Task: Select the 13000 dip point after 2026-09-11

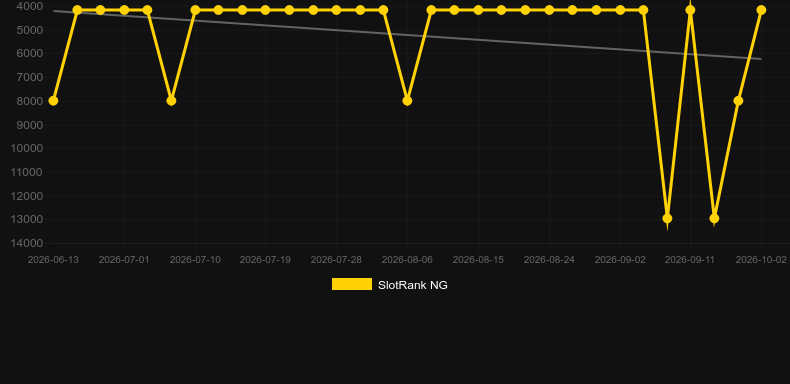Action: 714,218
